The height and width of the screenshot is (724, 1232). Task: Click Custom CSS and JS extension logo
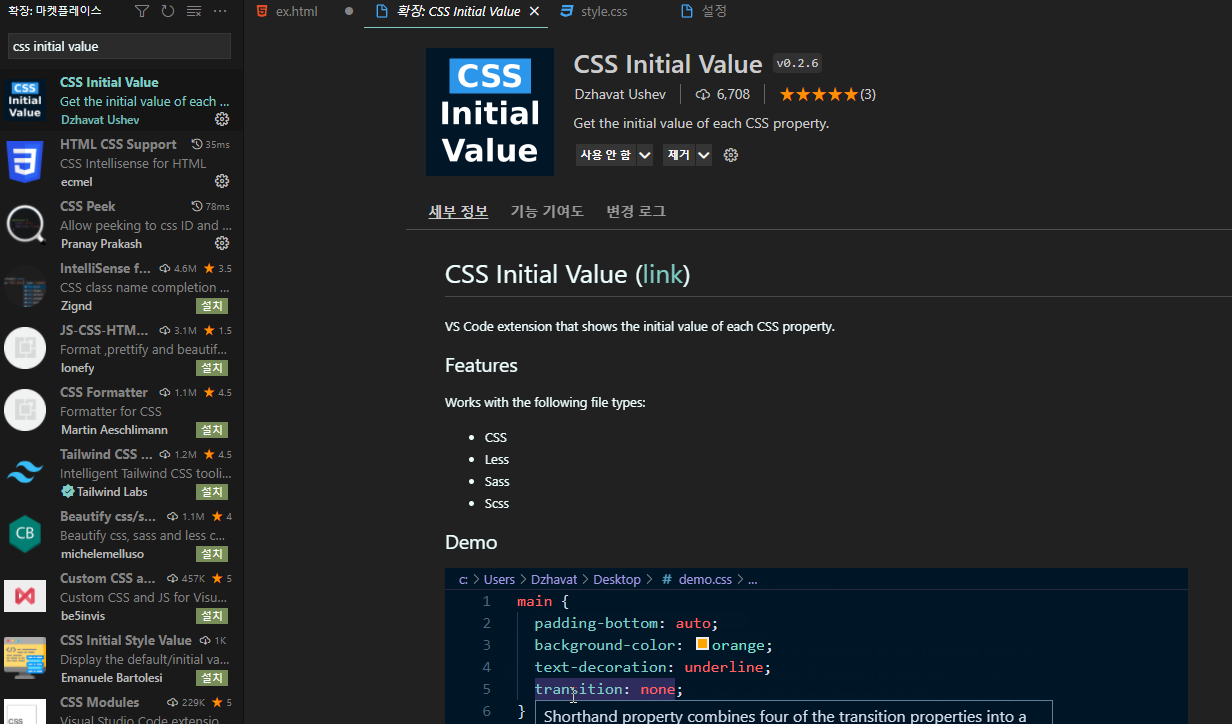[25, 596]
